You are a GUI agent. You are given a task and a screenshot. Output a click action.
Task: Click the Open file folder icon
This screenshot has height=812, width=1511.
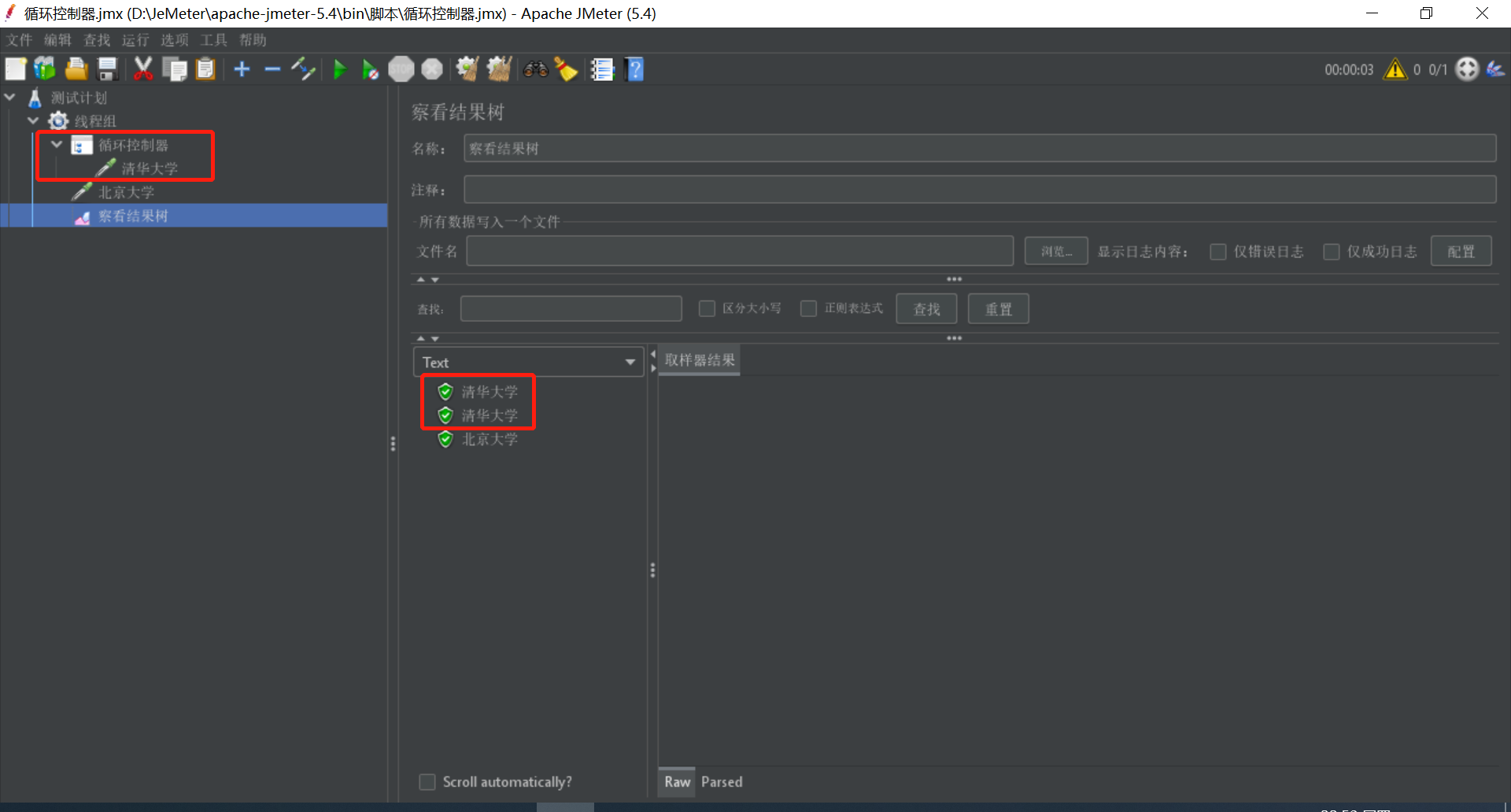[76, 69]
